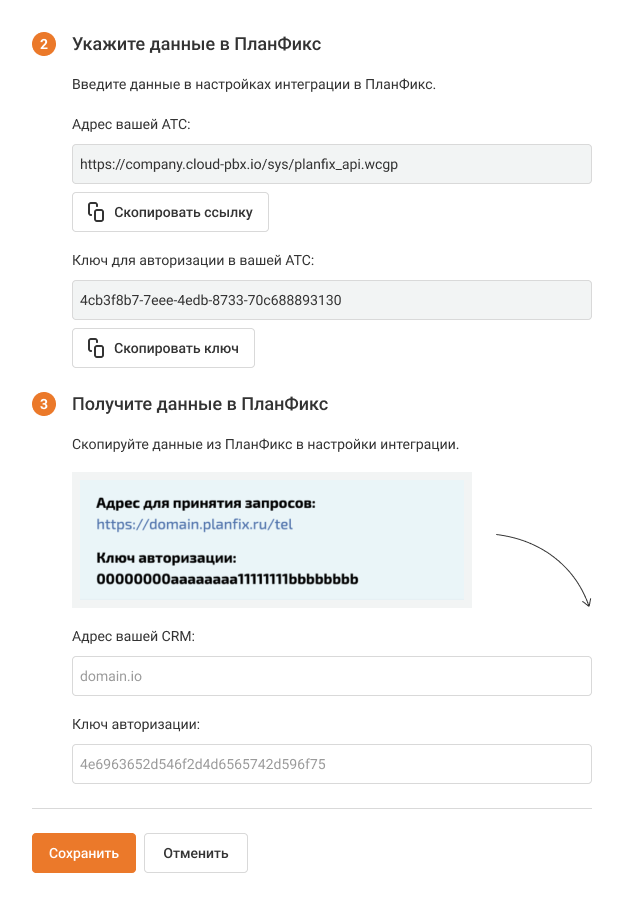This screenshot has width=624, height=905.
Task: Open the https://domain.planfix.ru/tel example link
Action: (x=193, y=523)
